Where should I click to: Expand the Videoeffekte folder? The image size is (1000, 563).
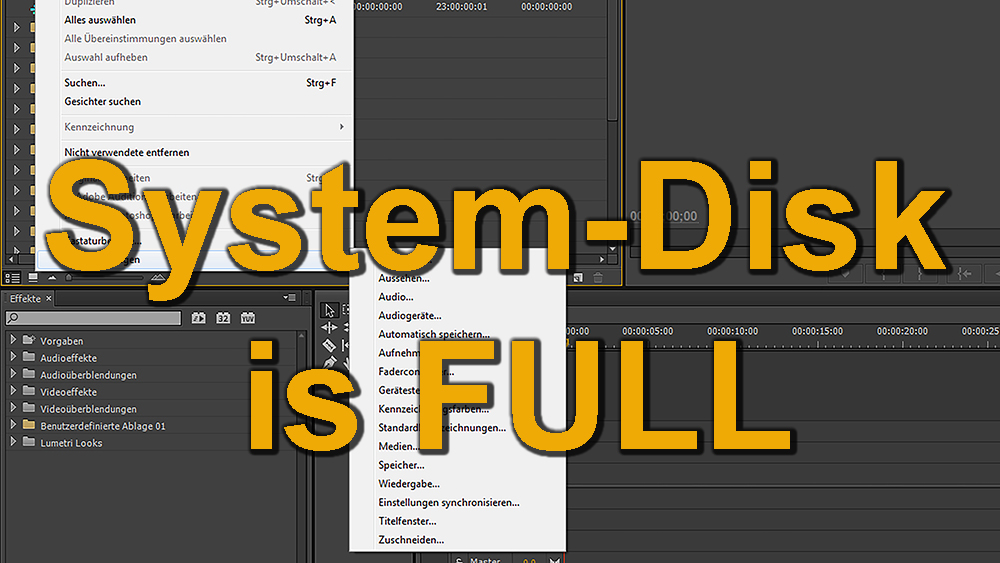click(13, 391)
